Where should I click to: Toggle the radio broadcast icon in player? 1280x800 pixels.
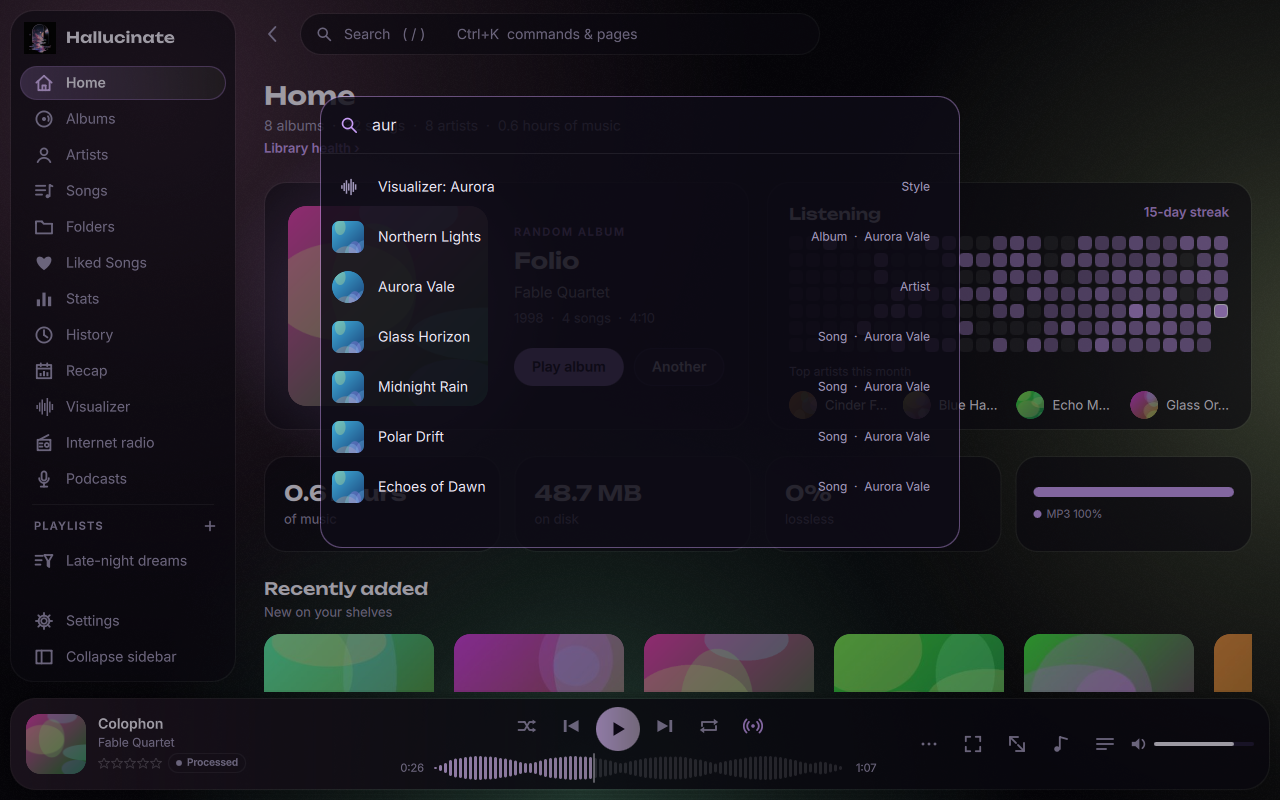pos(753,726)
